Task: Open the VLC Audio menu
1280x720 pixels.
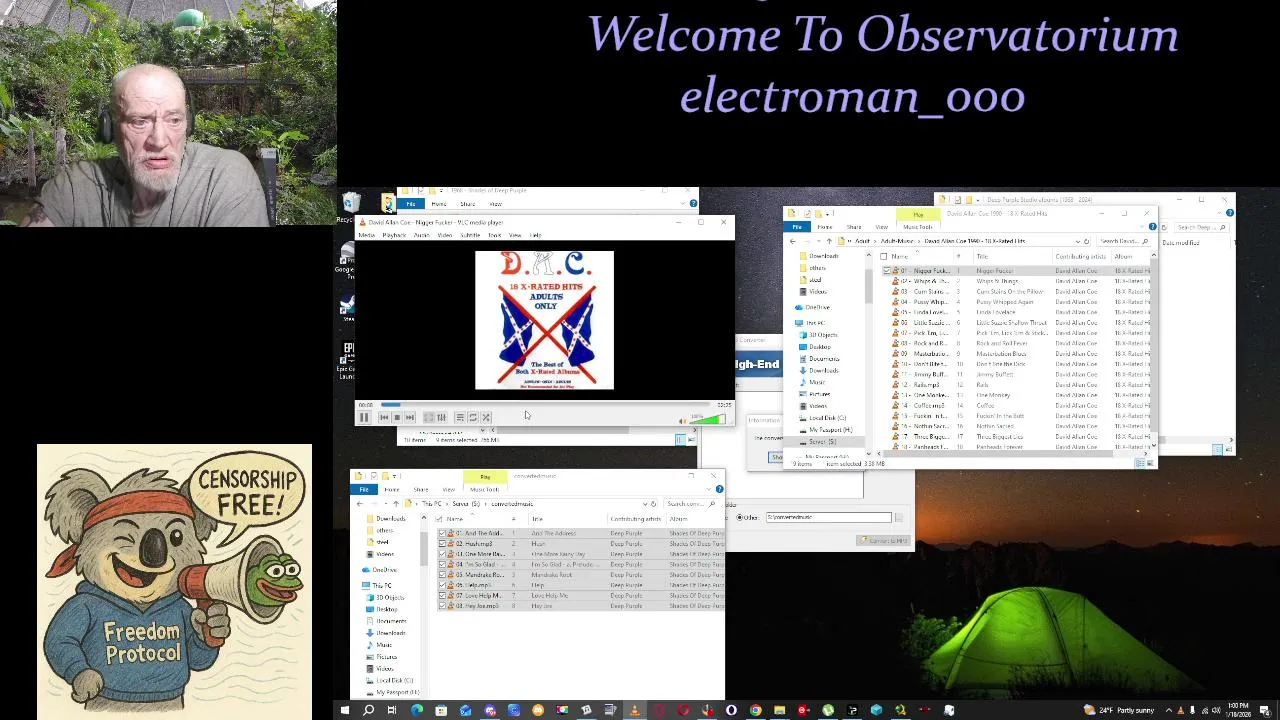Action: 421,235
